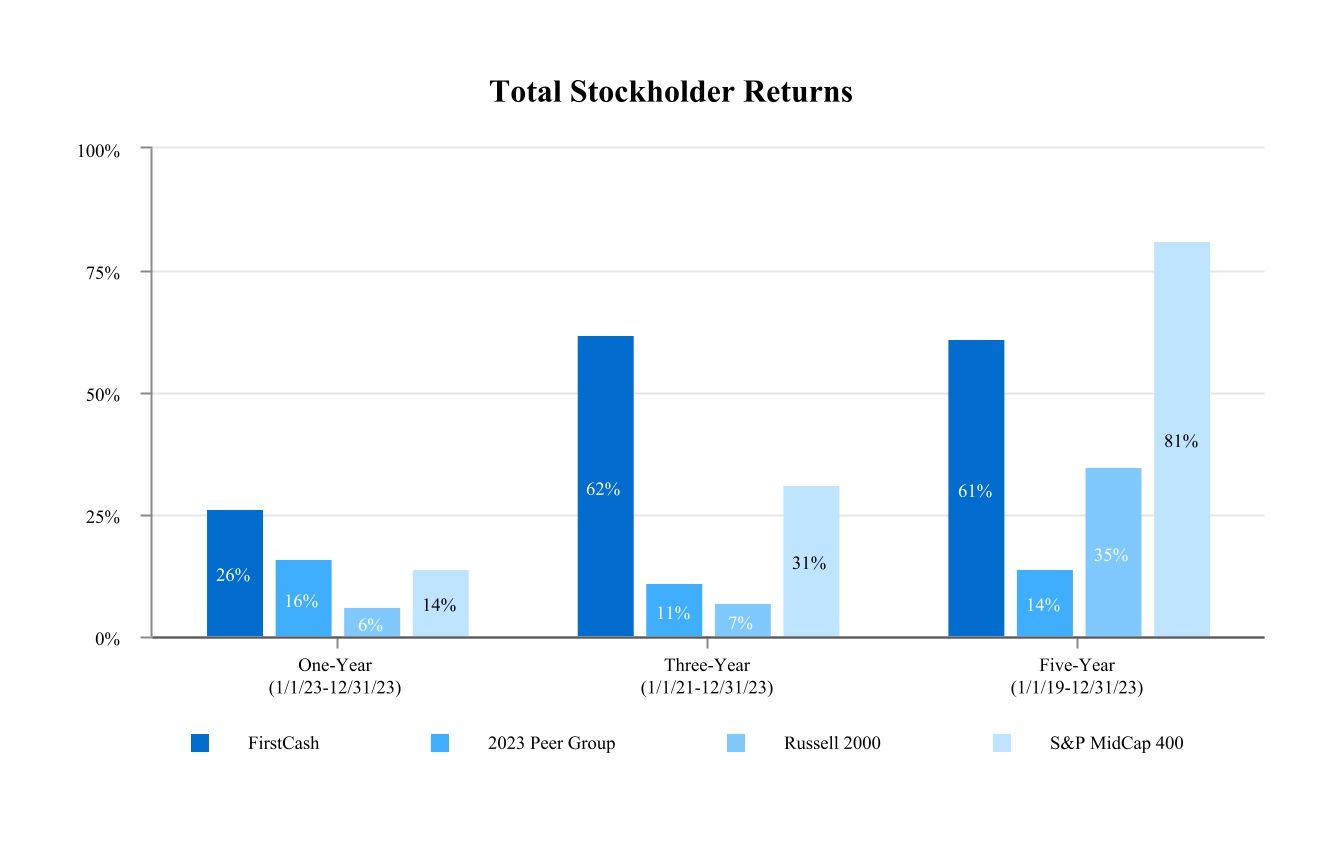Select the Russell 2000 legend swatch
Screen dimensions: 1344x844
click(x=735, y=743)
